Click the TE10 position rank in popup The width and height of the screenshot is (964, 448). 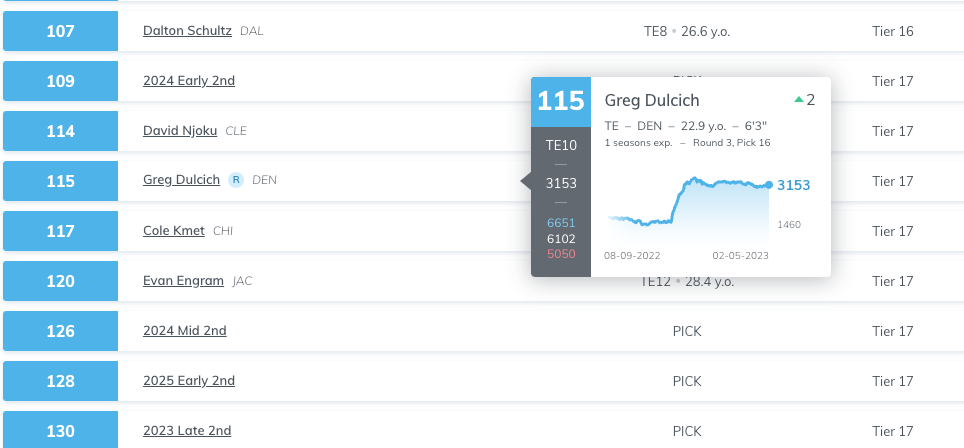point(561,146)
